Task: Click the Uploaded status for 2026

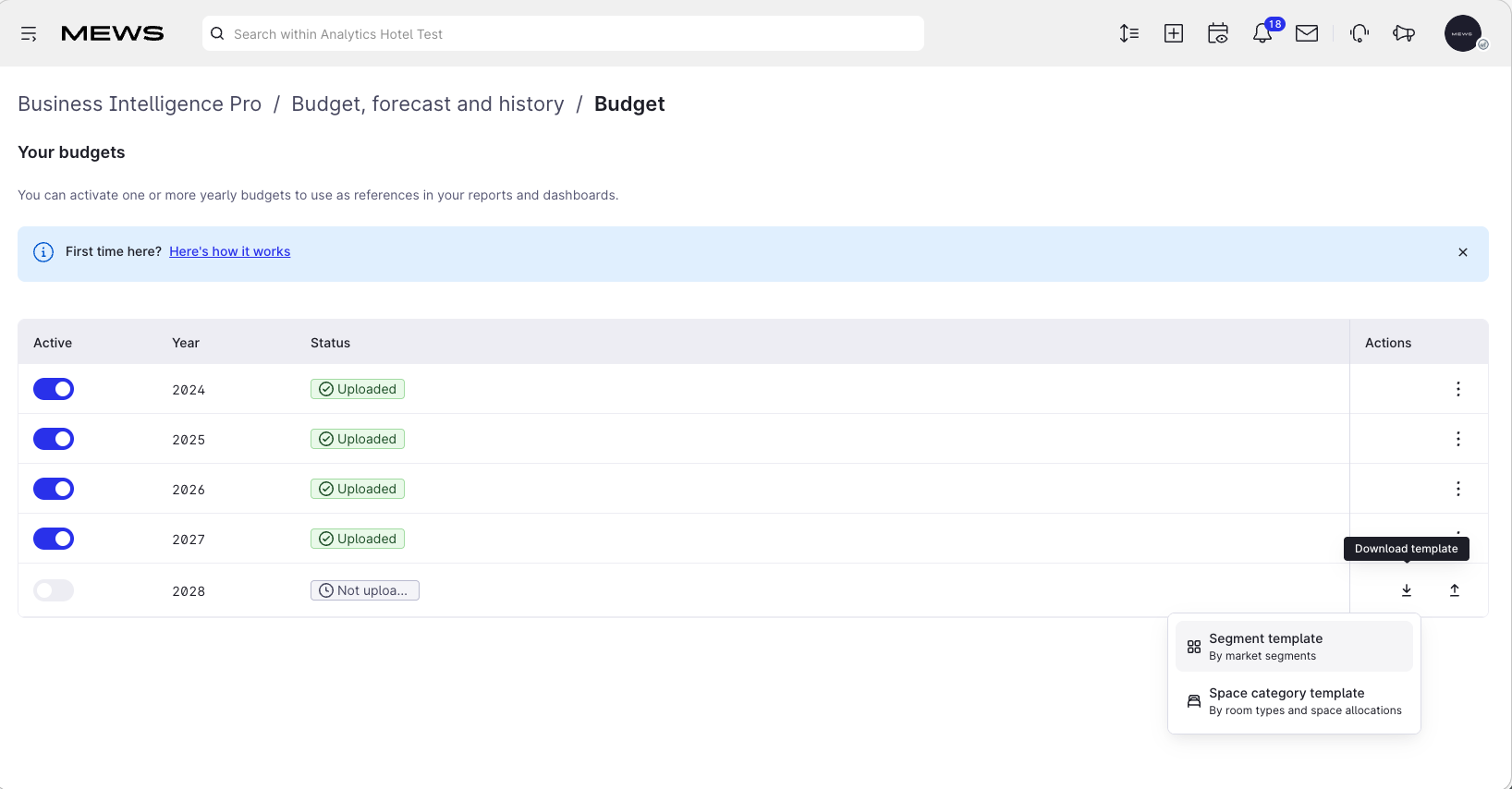Action: click(x=358, y=489)
